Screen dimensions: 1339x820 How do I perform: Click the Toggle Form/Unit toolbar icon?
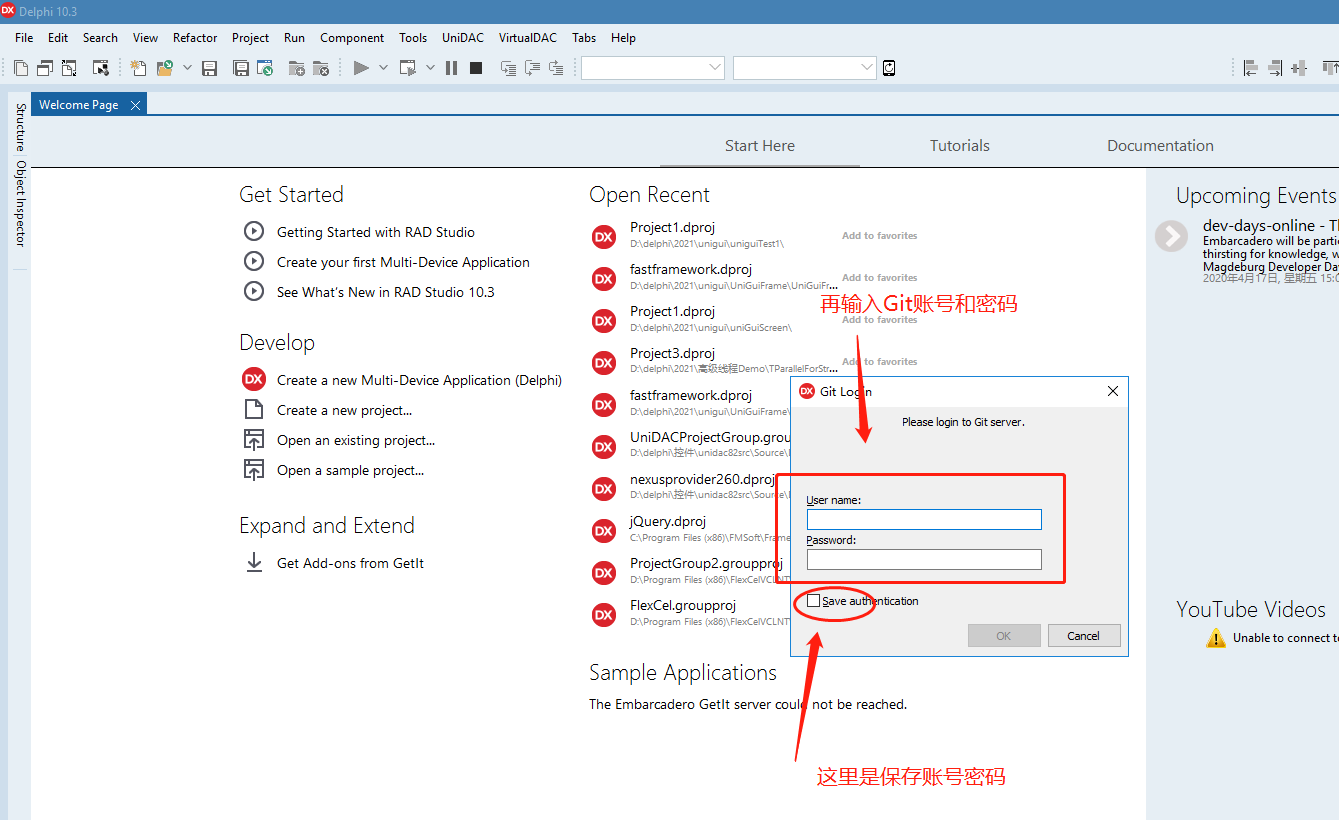click(69, 68)
